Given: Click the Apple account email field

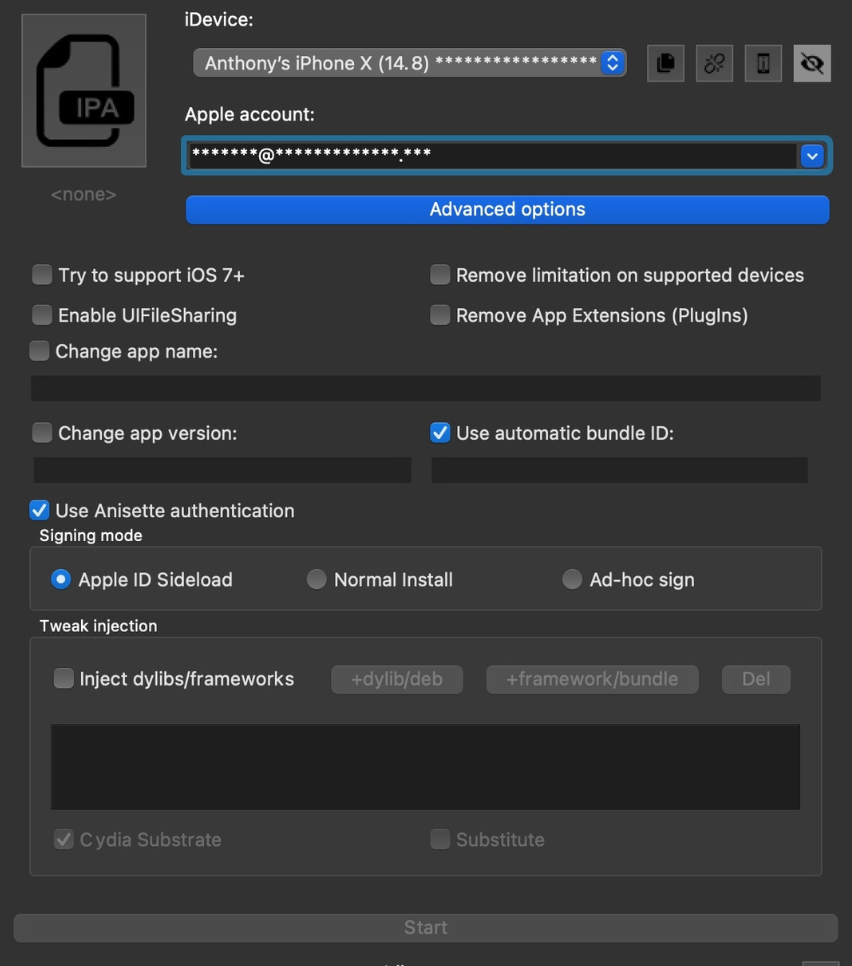Looking at the screenshot, I should (x=490, y=156).
